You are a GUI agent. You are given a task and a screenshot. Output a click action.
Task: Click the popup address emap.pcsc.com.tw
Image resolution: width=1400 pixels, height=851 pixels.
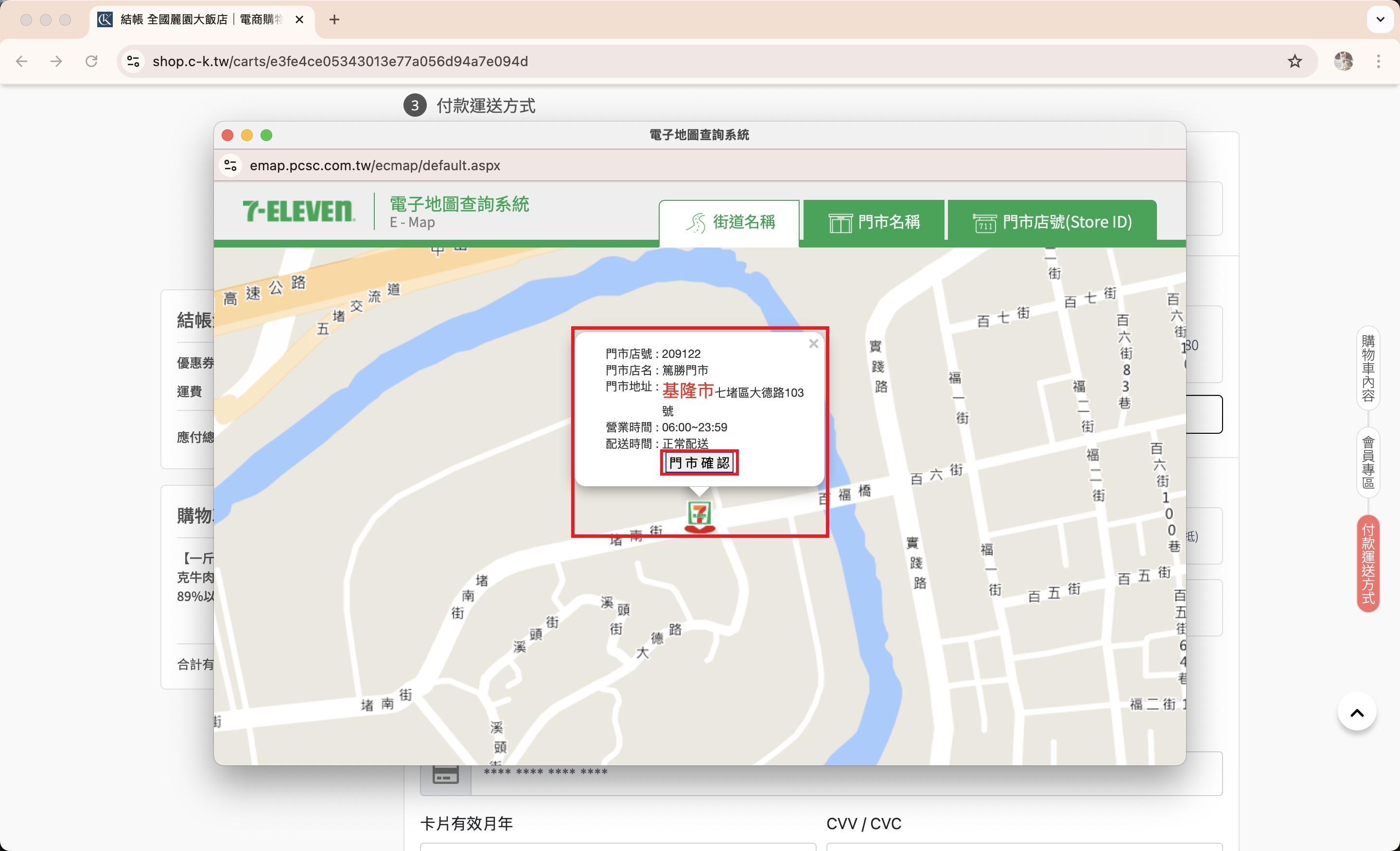click(x=375, y=165)
